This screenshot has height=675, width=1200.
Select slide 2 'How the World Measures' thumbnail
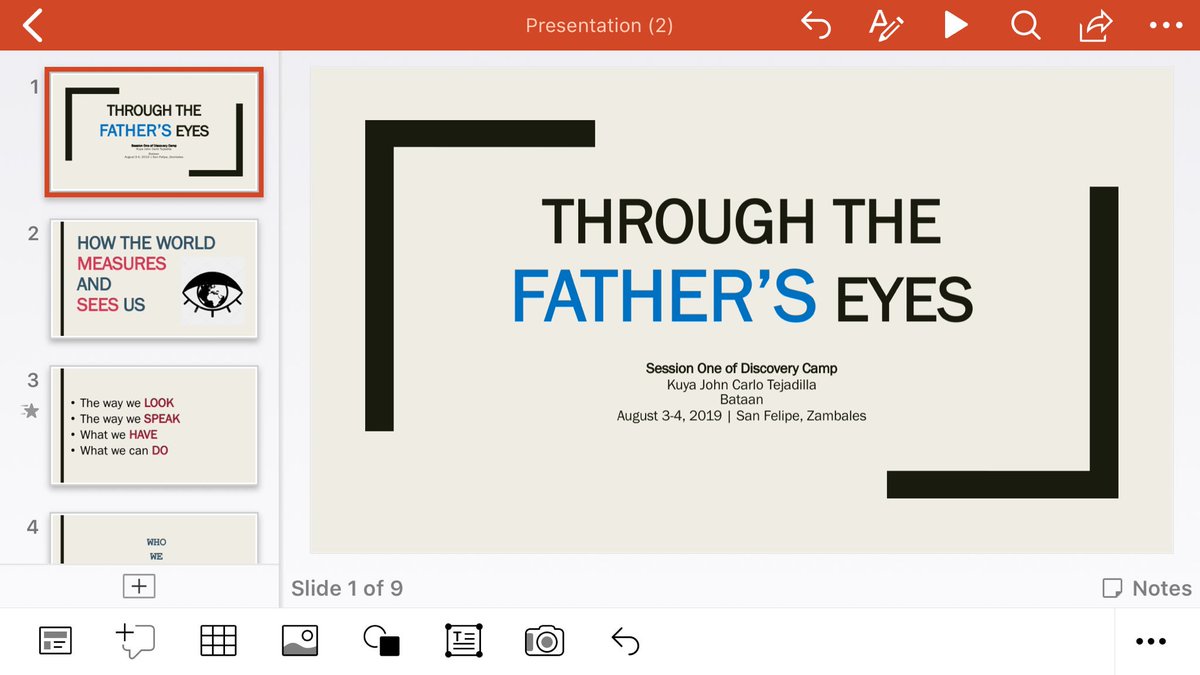pyautogui.click(x=154, y=279)
